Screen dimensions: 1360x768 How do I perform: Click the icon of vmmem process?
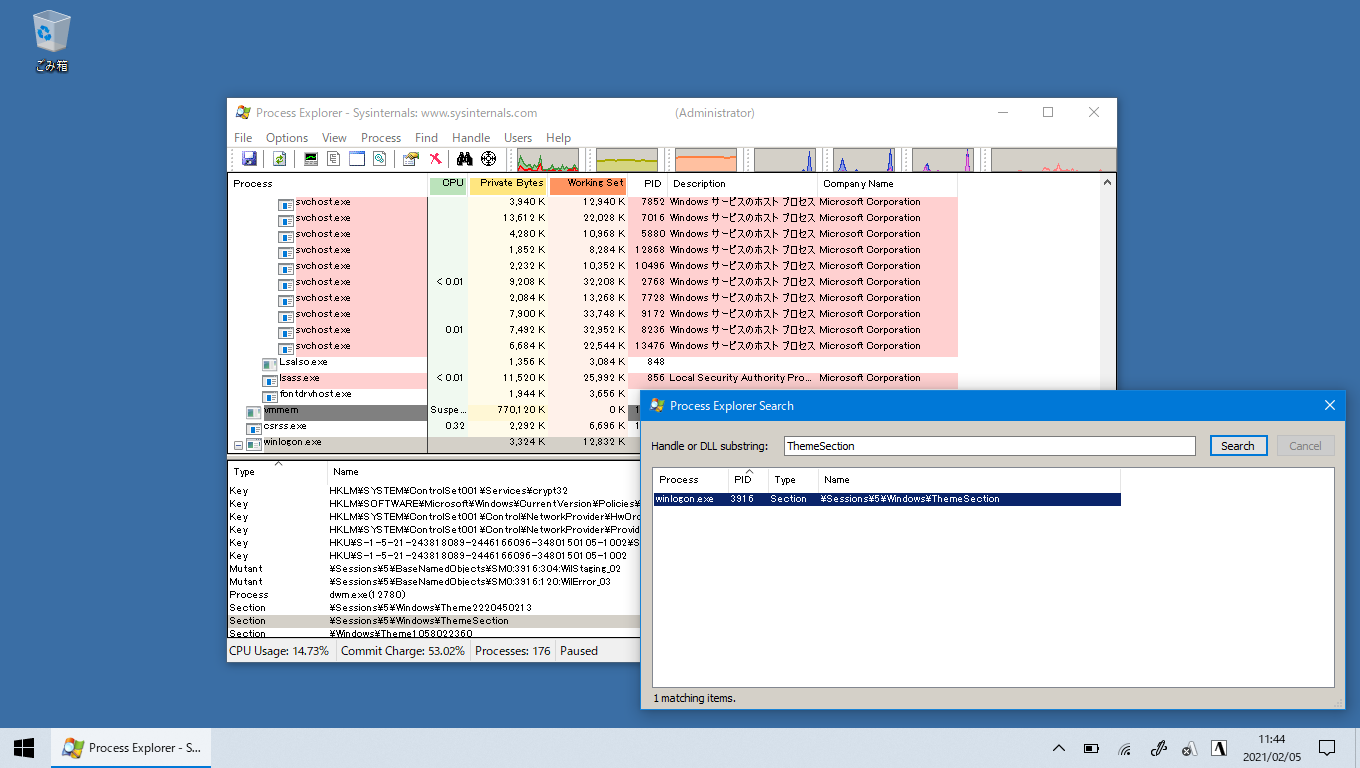pyautogui.click(x=254, y=411)
